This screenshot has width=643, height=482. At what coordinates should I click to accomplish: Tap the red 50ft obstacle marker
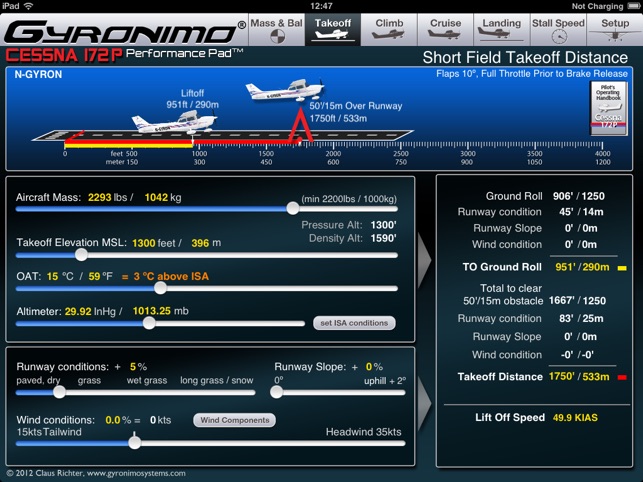pos(301,126)
